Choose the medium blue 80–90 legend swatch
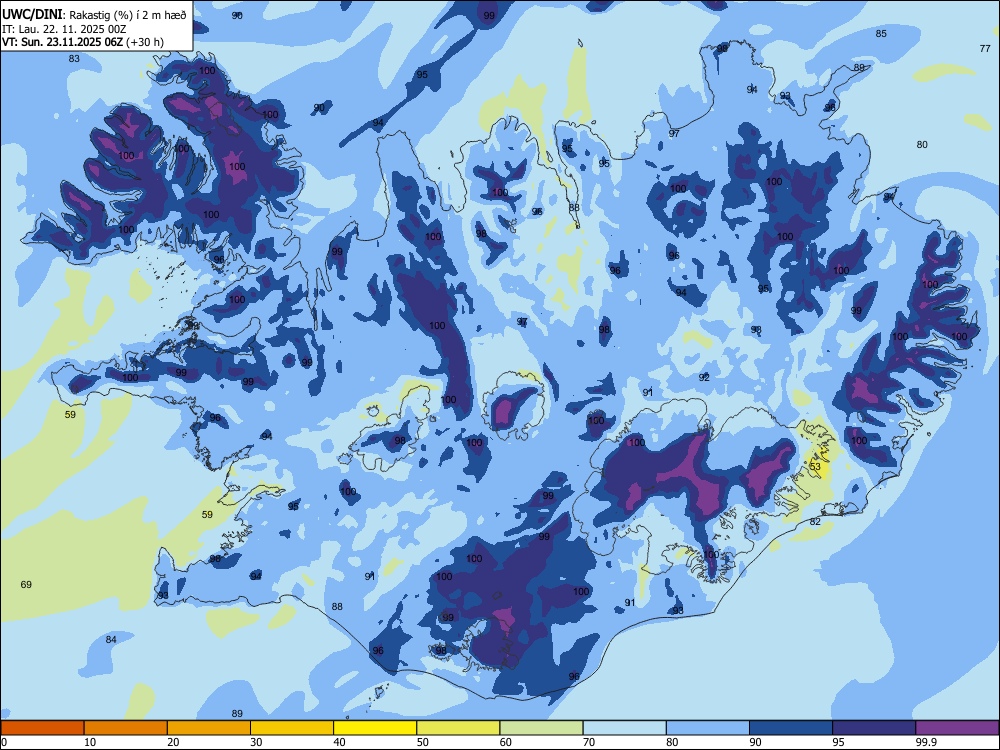Image resolution: width=1000 pixels, height=750 pixels. [708, 728]
